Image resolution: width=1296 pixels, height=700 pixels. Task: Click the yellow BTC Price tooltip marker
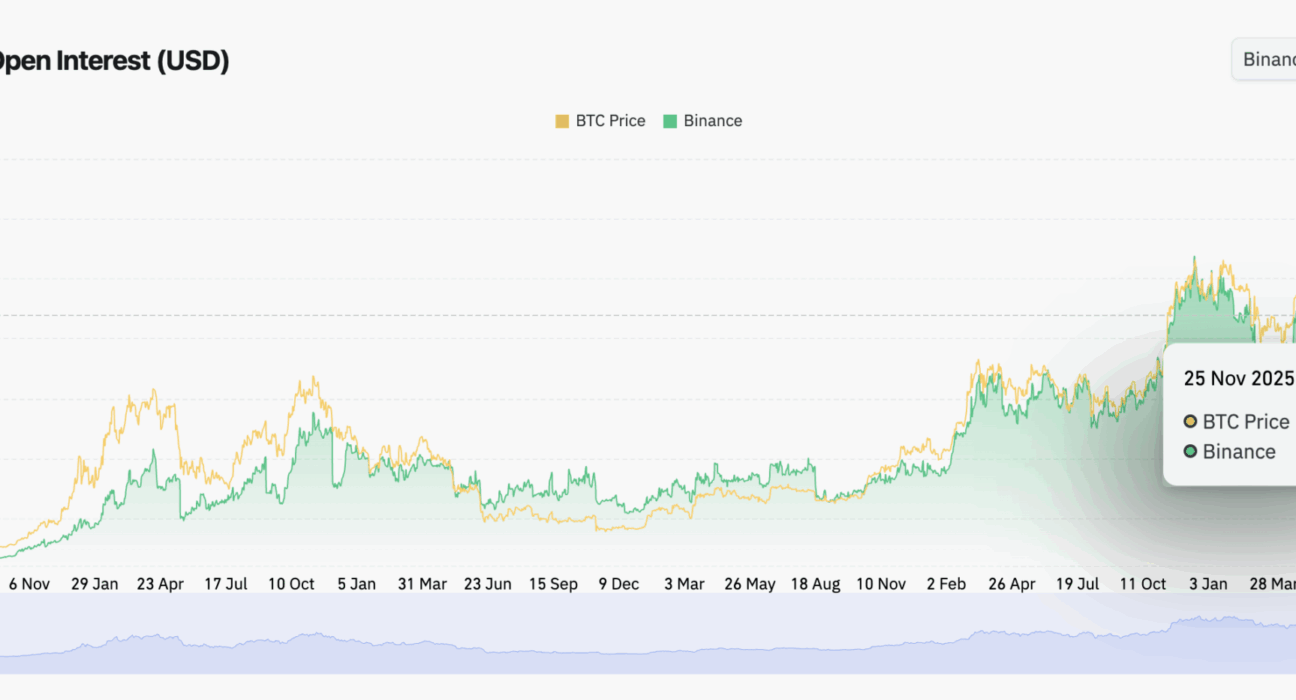(1190, 422)
